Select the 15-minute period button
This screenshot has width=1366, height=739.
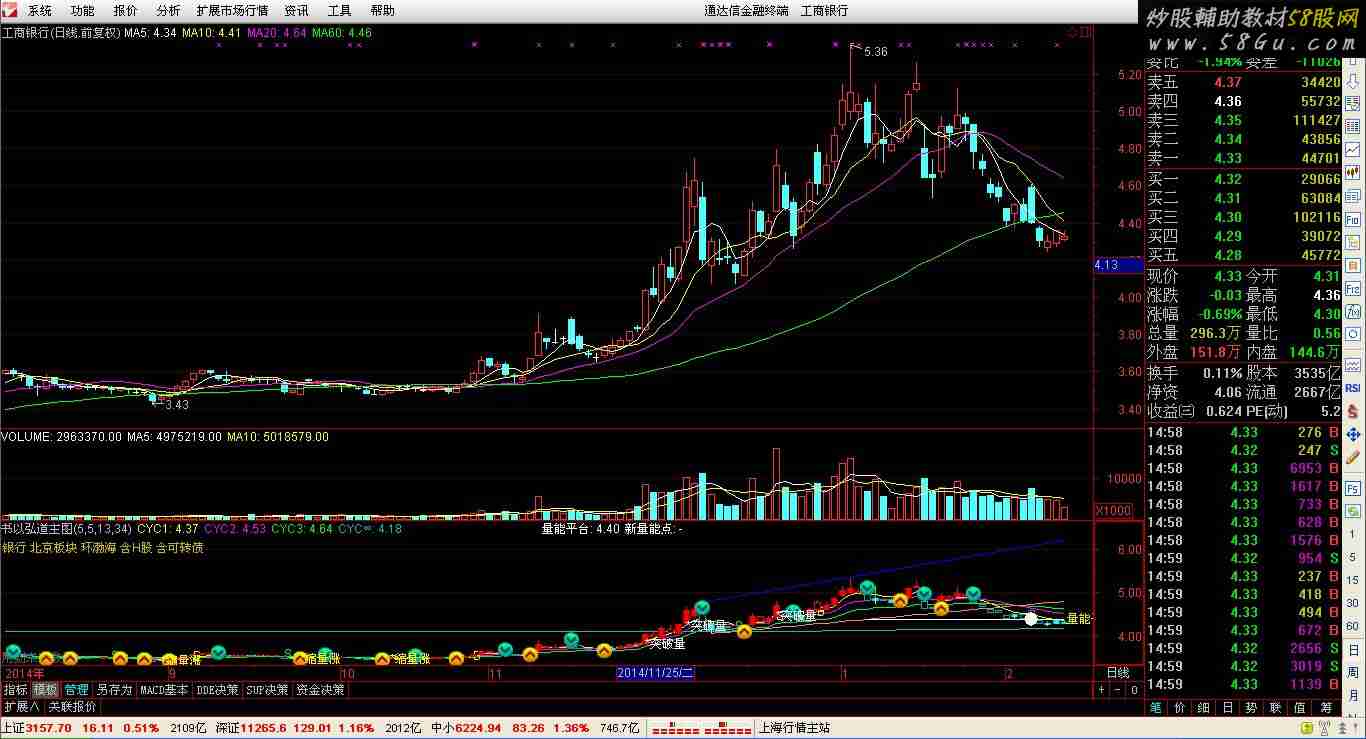[x=1353, y=580]
